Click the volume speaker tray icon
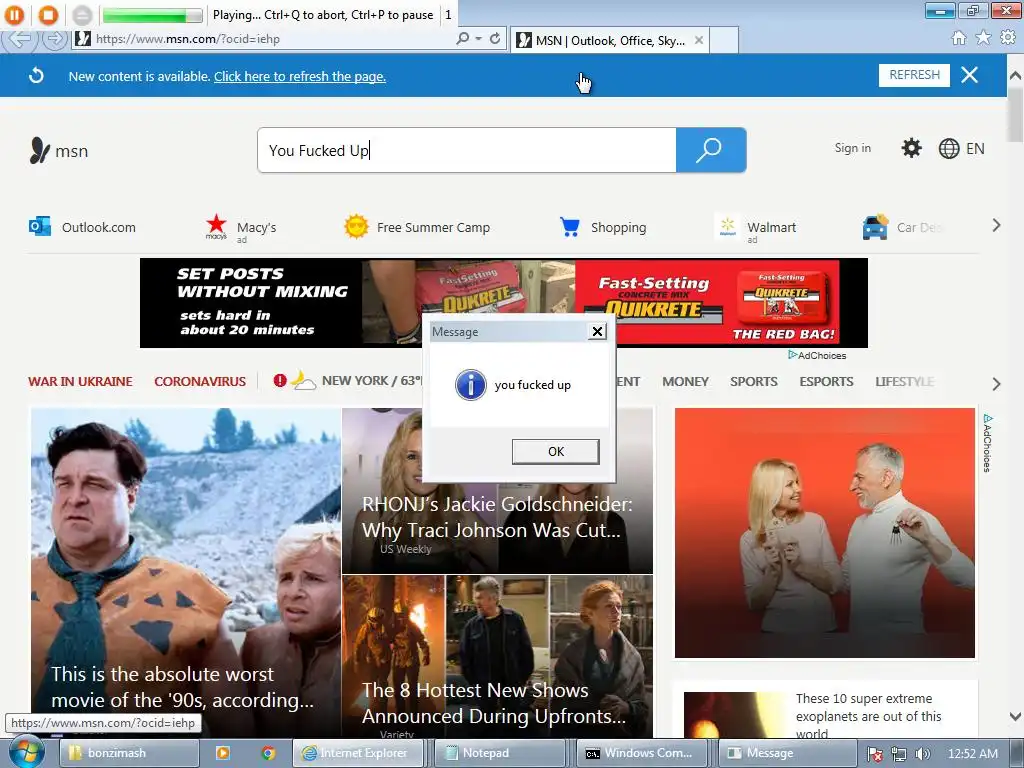This screenshot has height=768, width=1024. click(922, 754)
